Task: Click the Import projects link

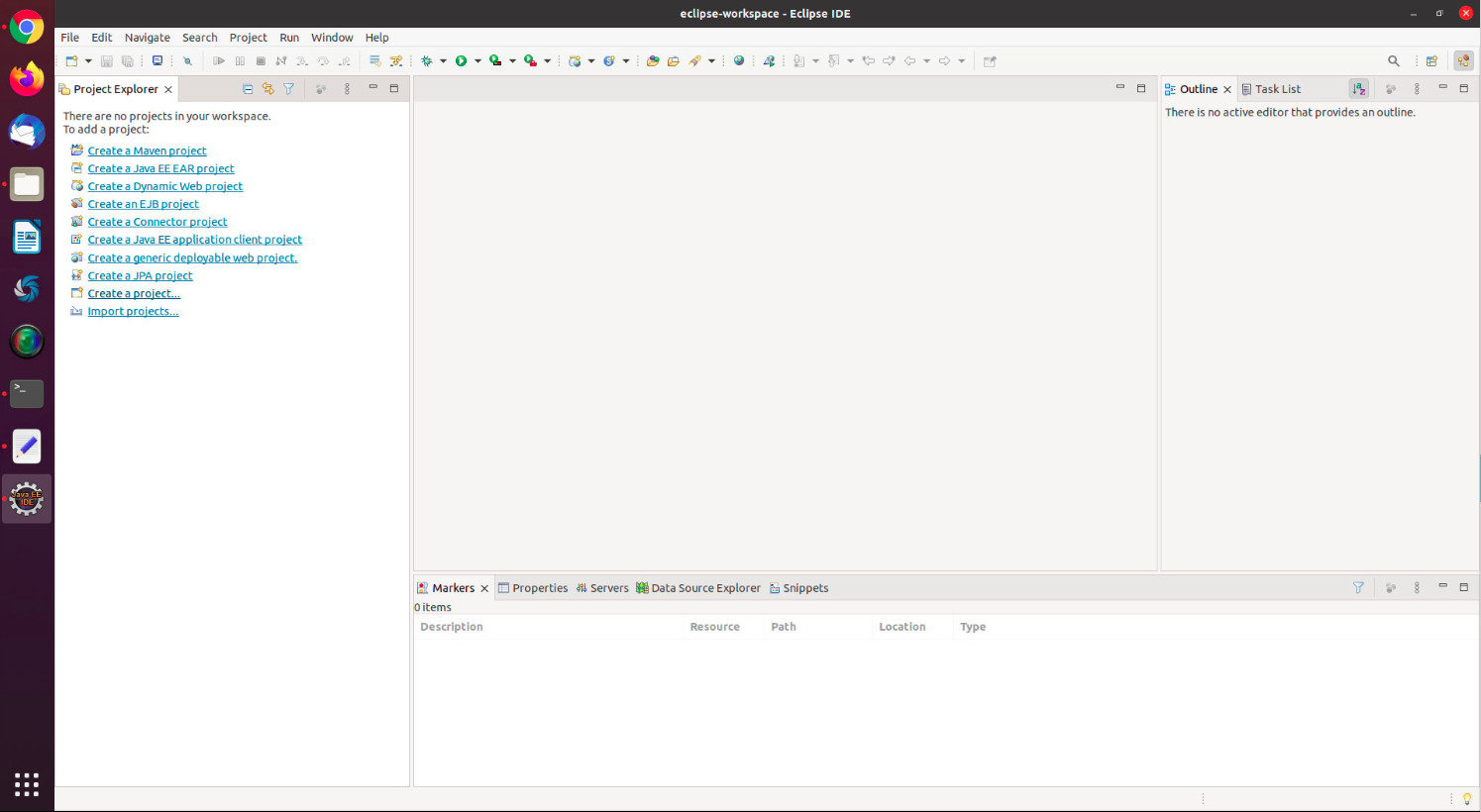Action: pos(133,311)
